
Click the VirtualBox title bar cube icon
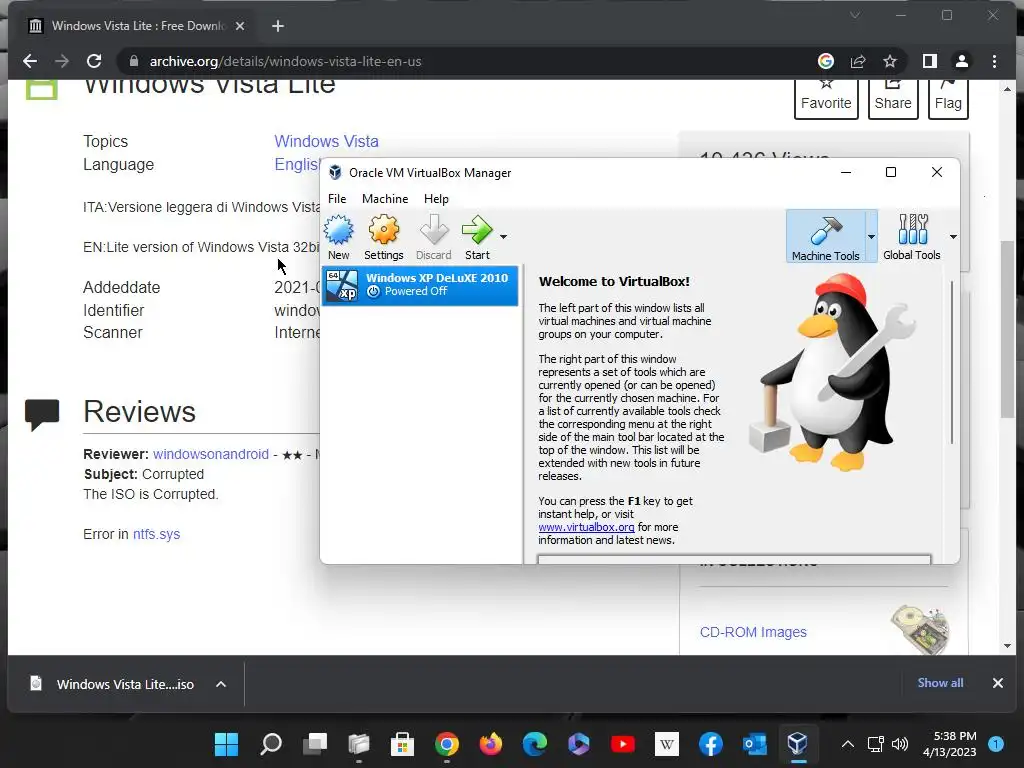pos(335,172)
